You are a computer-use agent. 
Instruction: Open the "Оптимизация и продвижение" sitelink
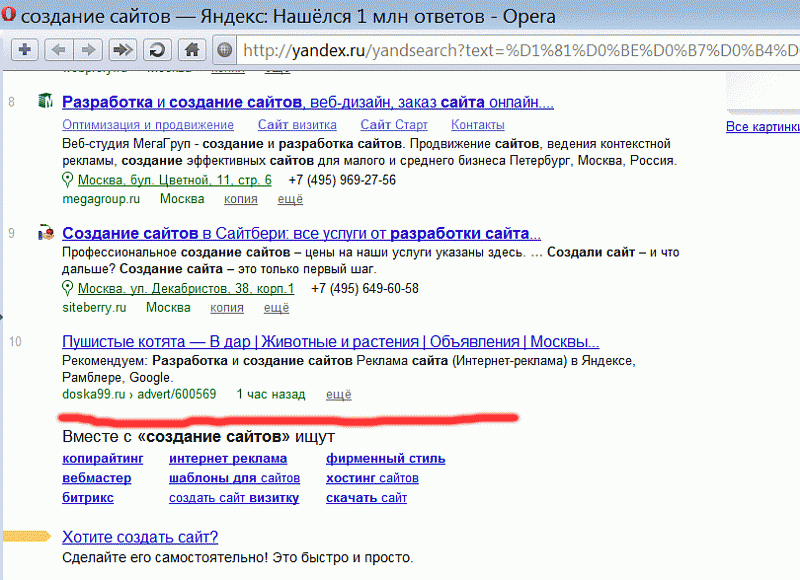148,125
